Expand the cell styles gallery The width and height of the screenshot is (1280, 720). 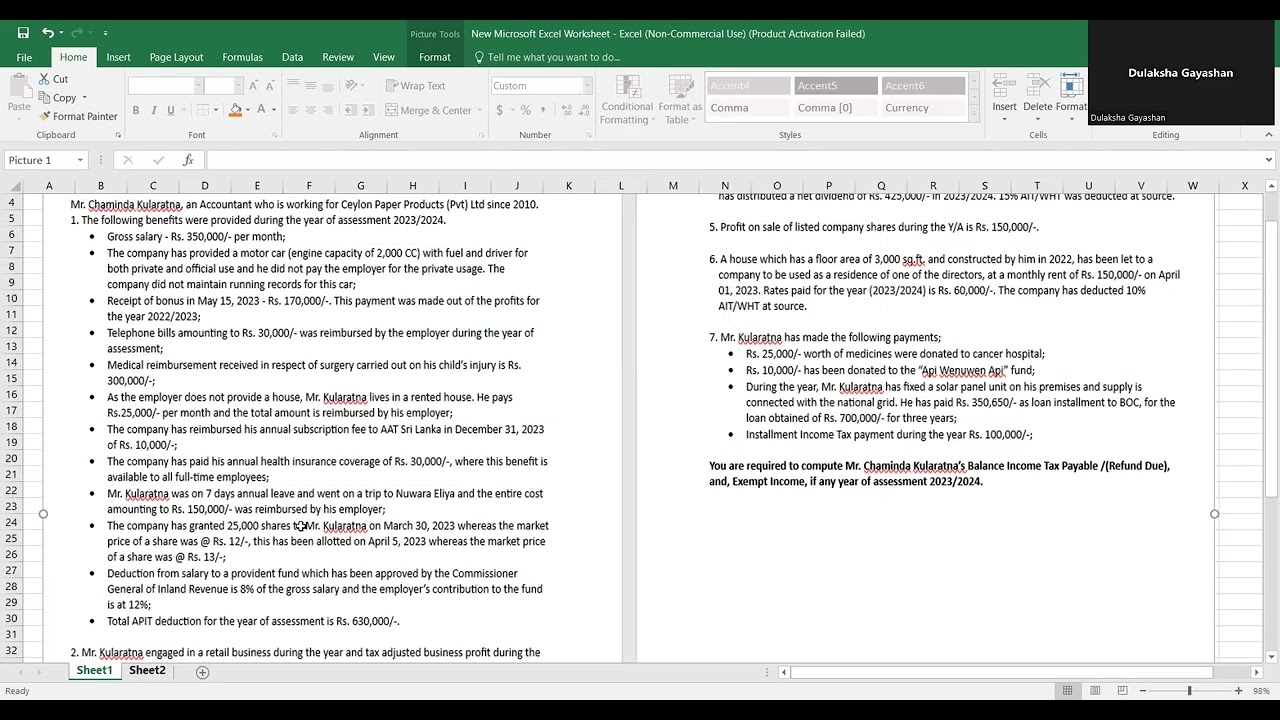974,115
